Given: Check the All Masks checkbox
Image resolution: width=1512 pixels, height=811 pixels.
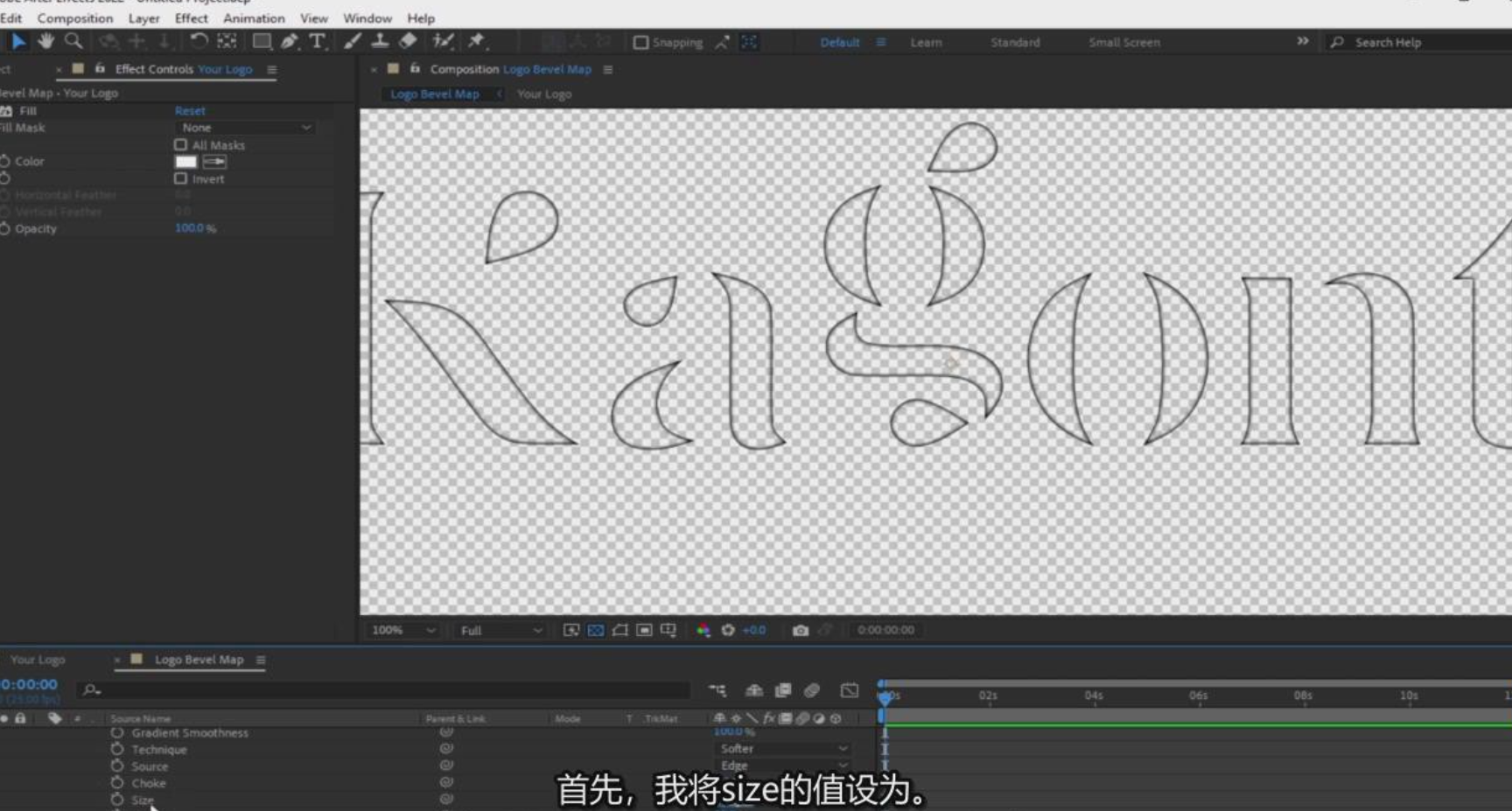Looking at the screenshot, I should [x=180, y=145].
